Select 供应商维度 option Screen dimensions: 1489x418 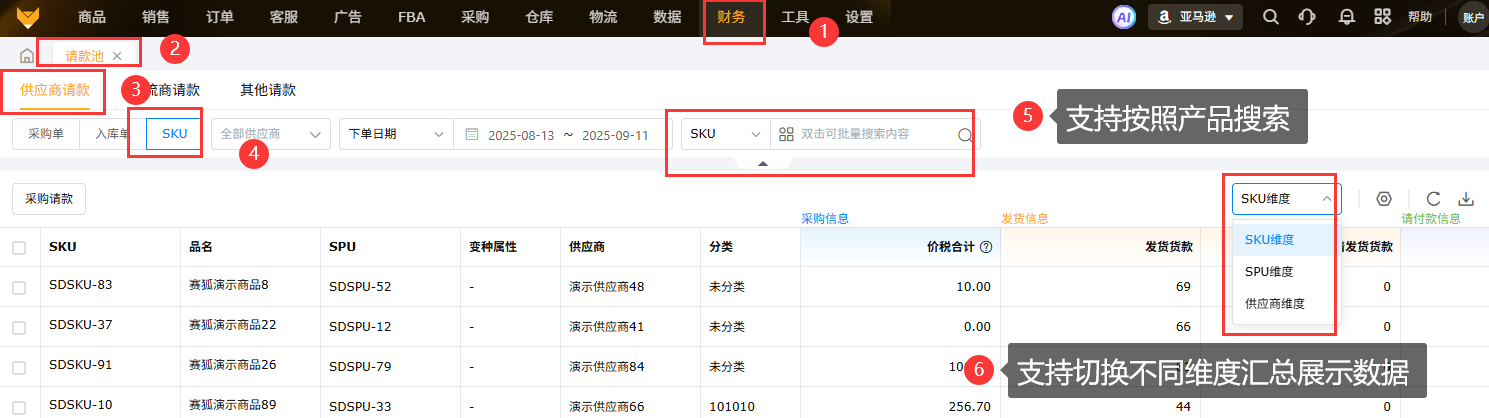(1284, 303)
